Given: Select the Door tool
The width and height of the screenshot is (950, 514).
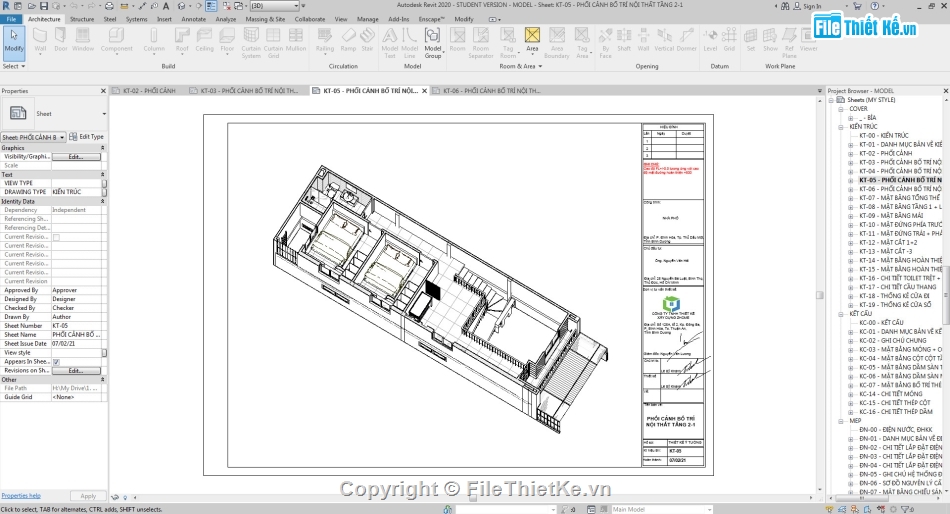Looking at the screenshot, I should [61, 40].
